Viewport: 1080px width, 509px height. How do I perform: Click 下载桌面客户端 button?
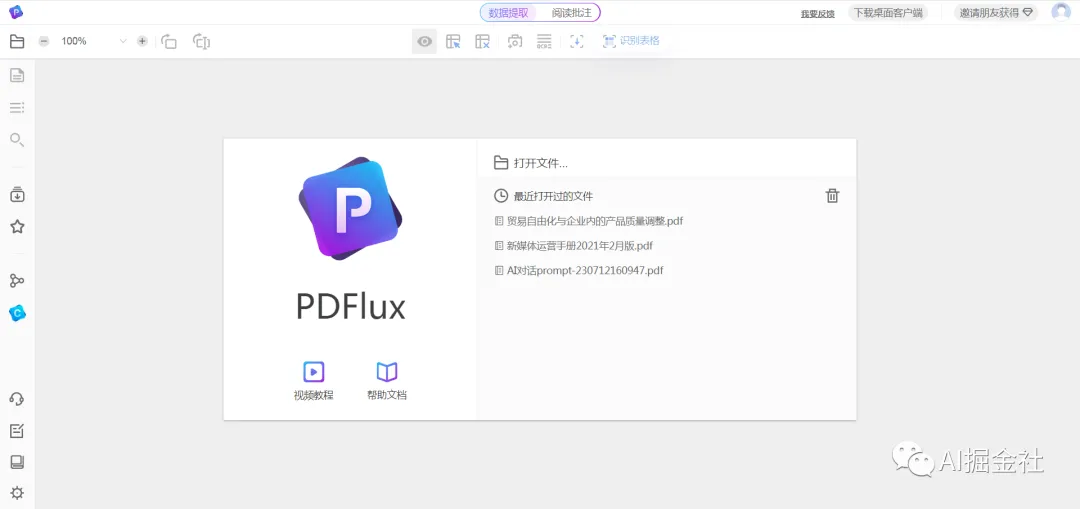coord(888,12)
